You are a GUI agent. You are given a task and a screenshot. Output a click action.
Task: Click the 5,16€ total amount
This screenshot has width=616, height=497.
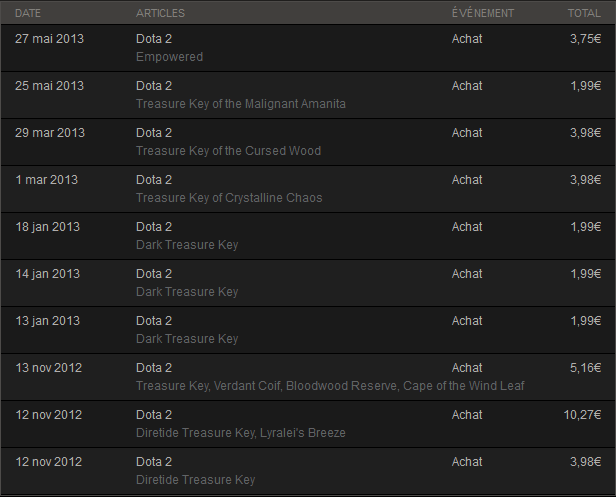click(585, 368)
